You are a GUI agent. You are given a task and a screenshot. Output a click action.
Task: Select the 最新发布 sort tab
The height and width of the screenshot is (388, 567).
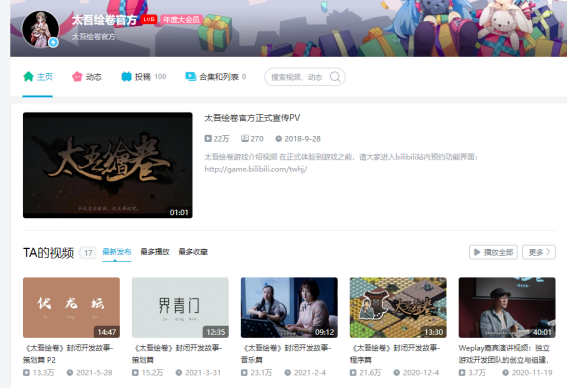pos(116,252)
